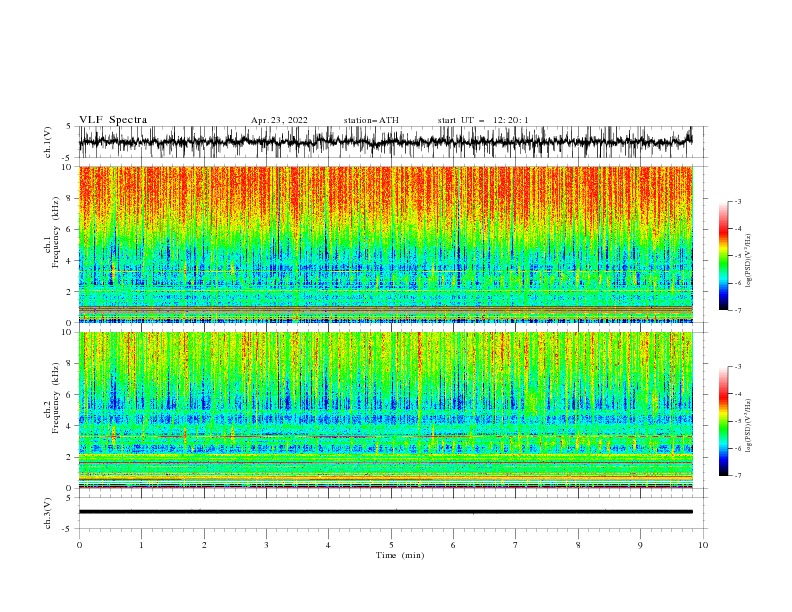Click the "ch.3(V)" waveform axis label
The height and width of the screenshot is (612, 792).
[x=48, y=513]
